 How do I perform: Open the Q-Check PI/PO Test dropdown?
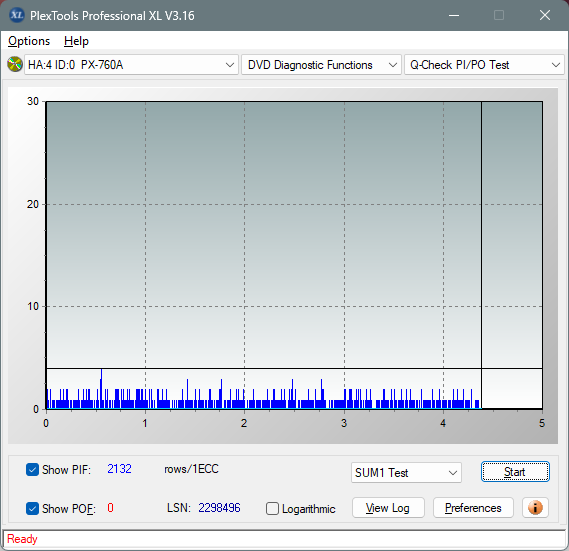pyautogui.click(x=484, y=65)
